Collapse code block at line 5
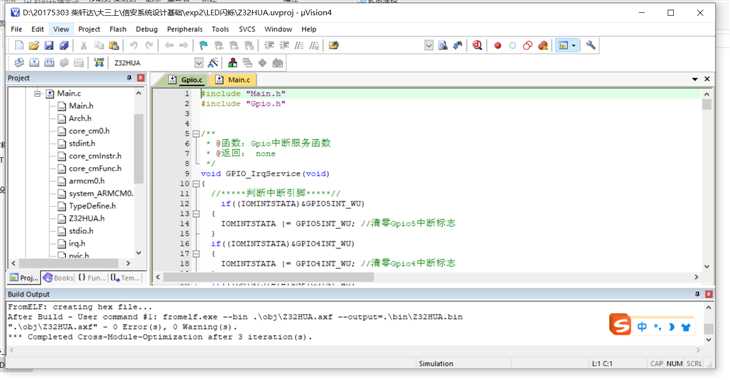This screenshot has height=380, width=730. 196,134
